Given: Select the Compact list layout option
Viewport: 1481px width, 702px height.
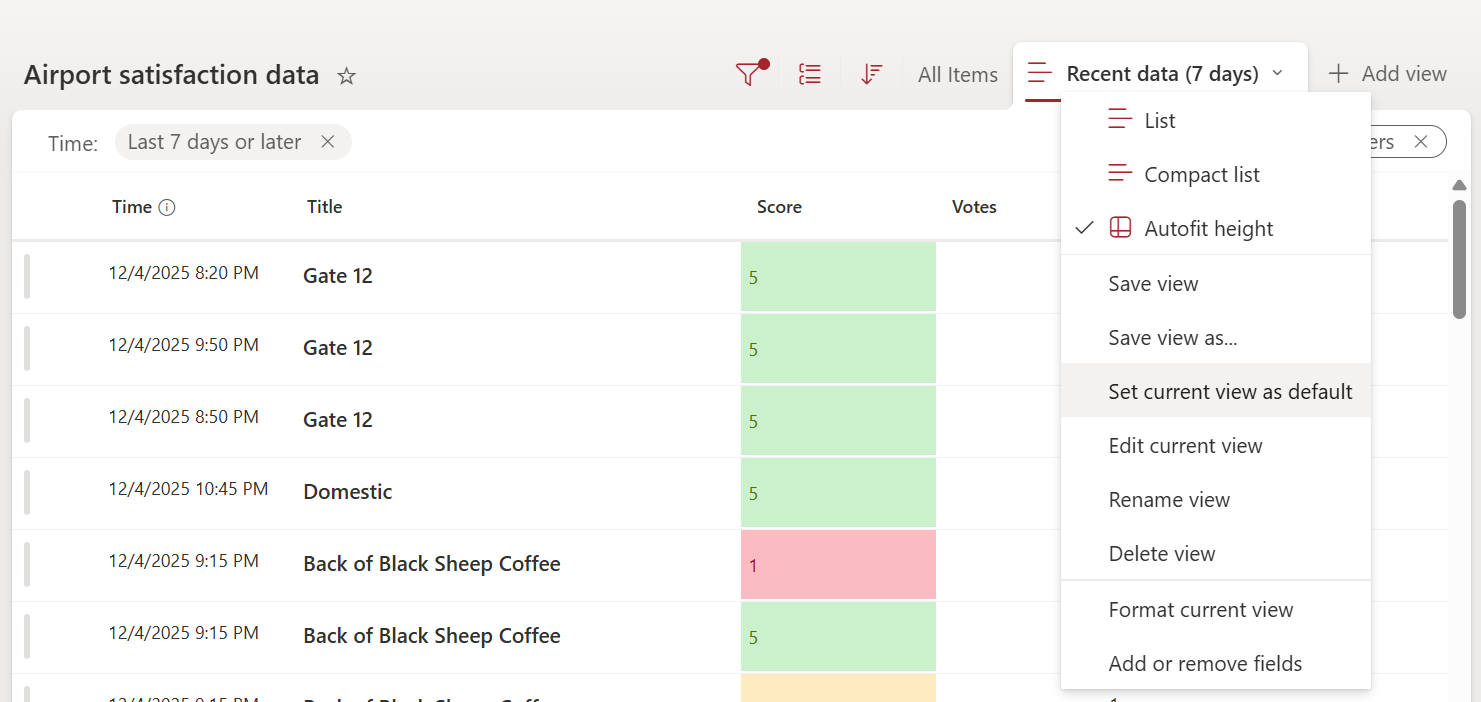Looking at the screenshot, I should click(x=1201, y=174).
